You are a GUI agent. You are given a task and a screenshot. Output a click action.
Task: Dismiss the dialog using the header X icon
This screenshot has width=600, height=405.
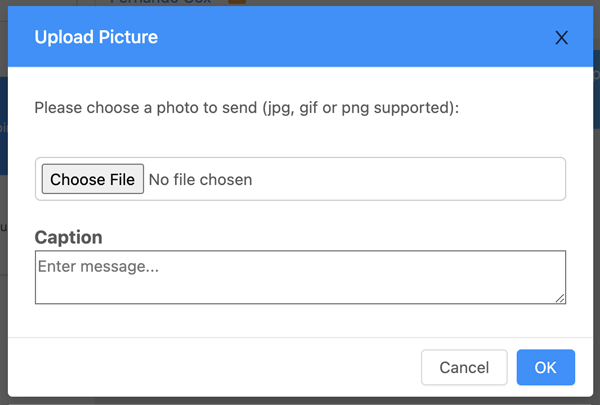pos(561,38)
